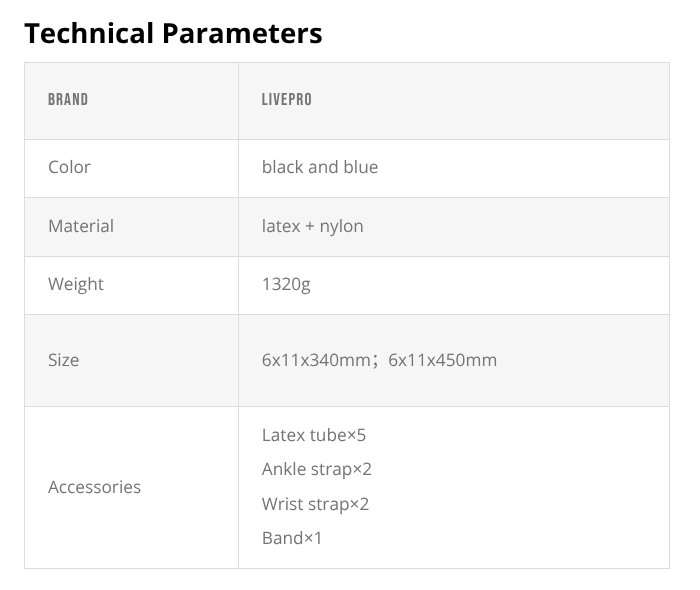Click the 6x11x450mm size text

pos(442,360)
